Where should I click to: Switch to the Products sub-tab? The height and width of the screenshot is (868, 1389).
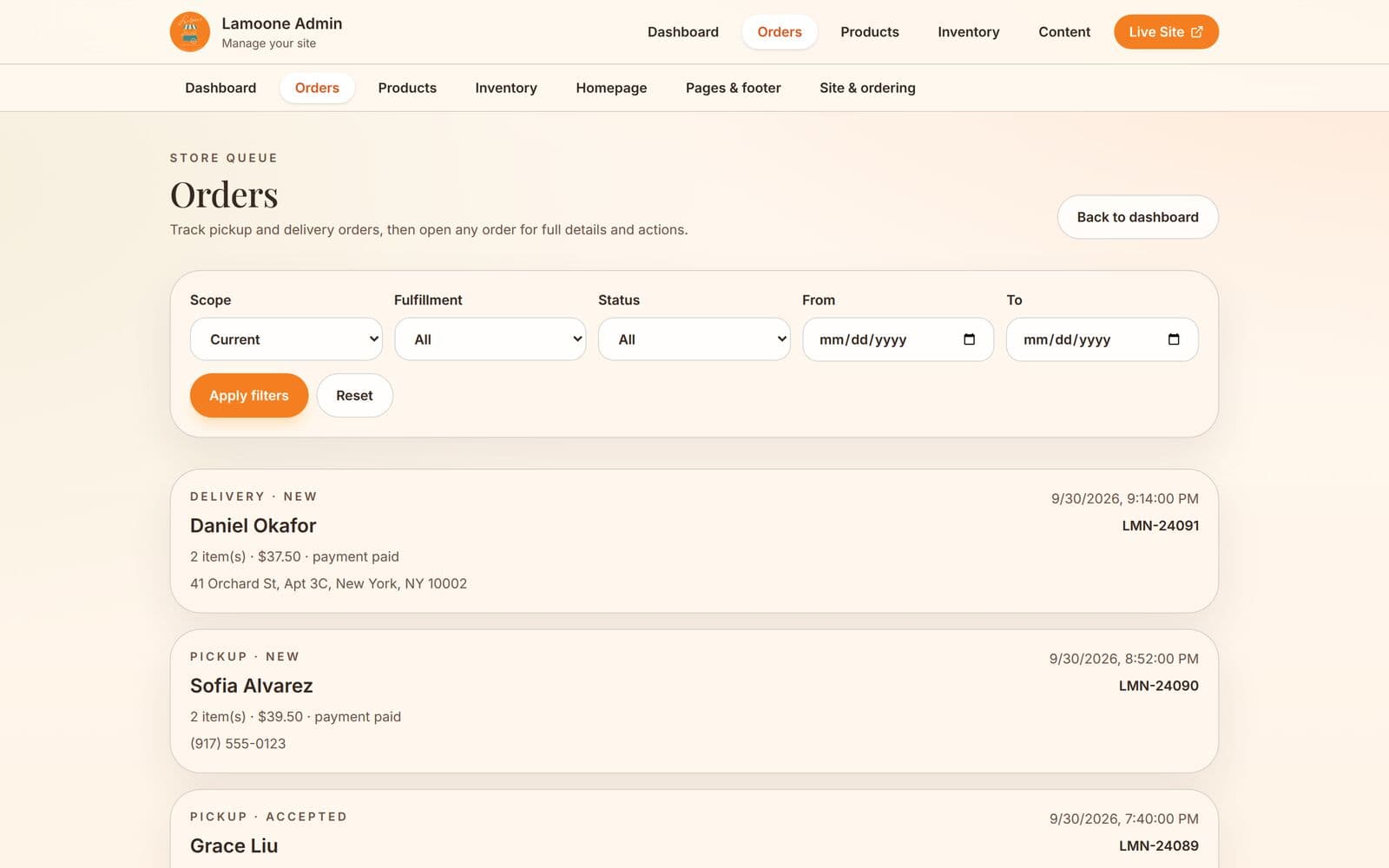407,88
